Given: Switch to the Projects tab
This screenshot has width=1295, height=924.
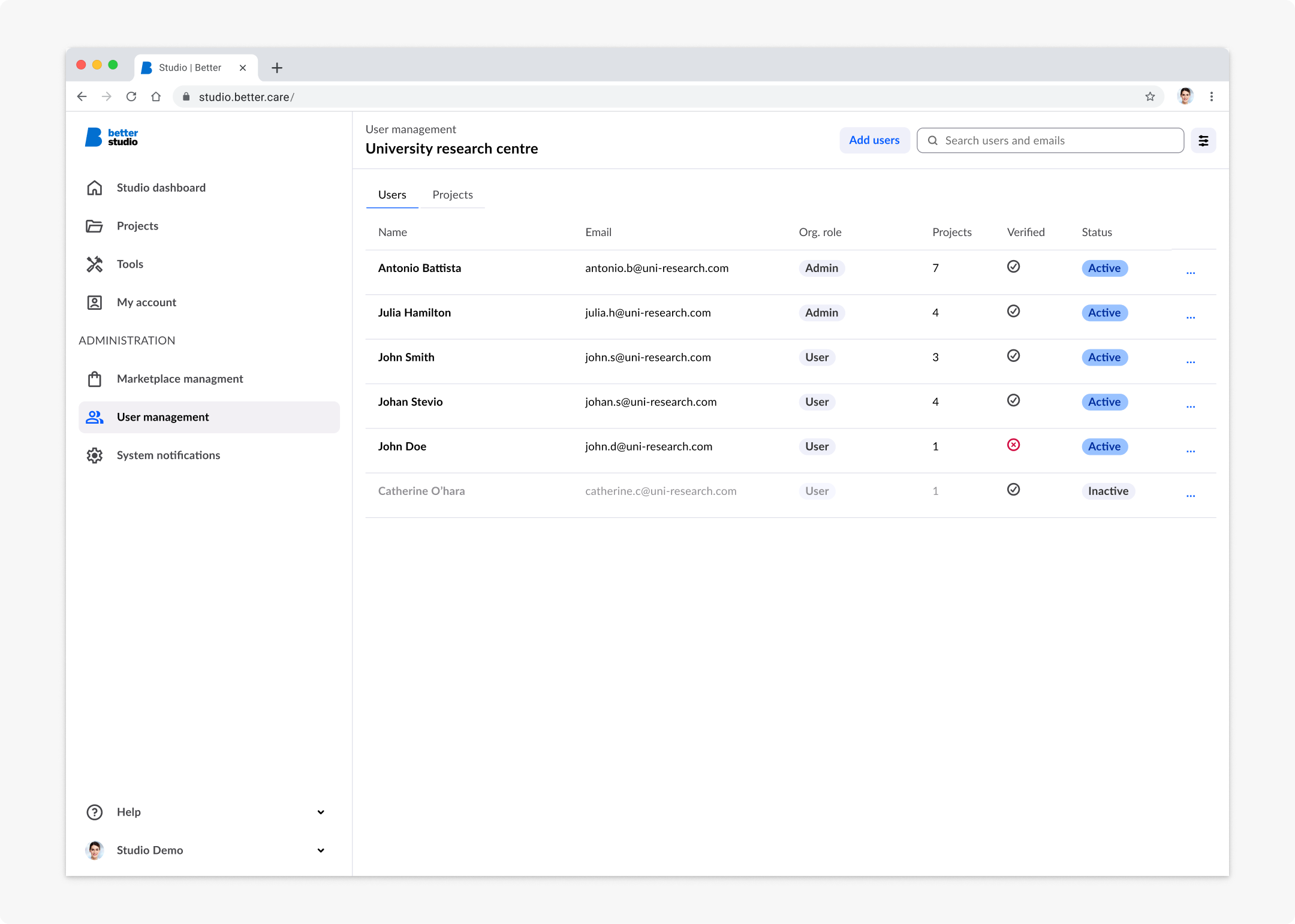Looking at the screenshot, I should pyautogui.click(x=453, y=195).
